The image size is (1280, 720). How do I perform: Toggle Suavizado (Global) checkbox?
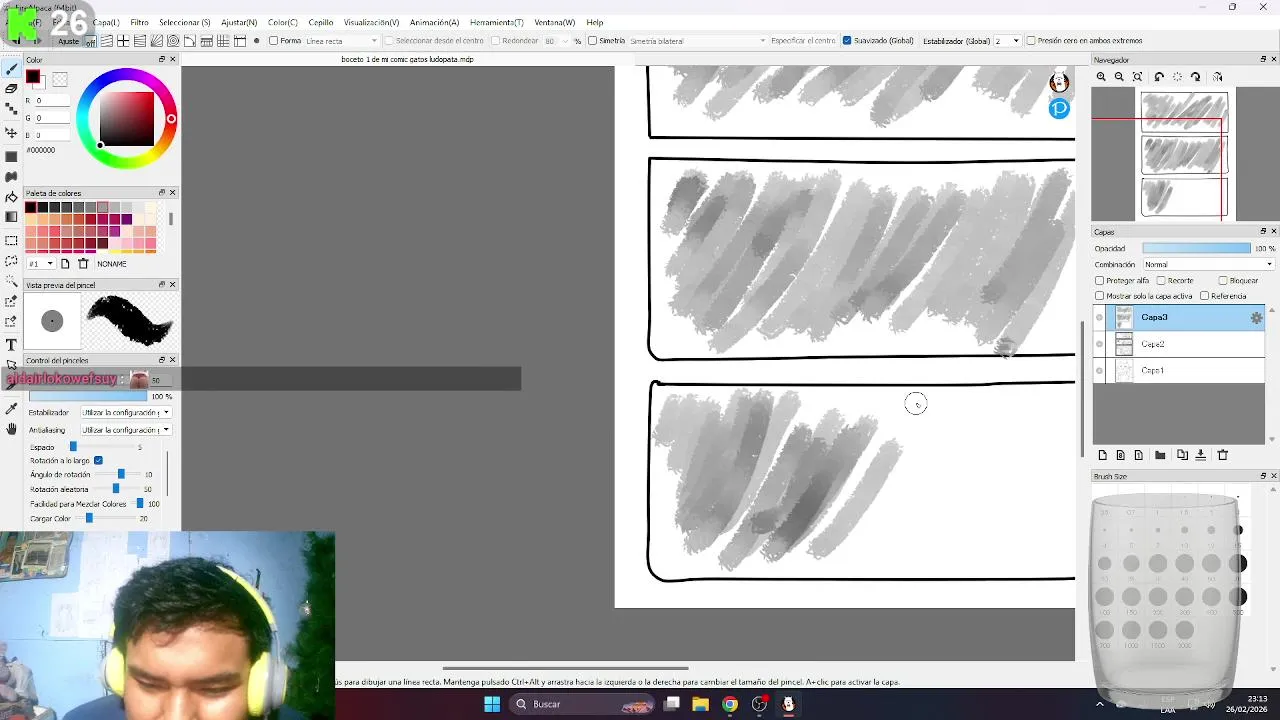click(847, 41)
